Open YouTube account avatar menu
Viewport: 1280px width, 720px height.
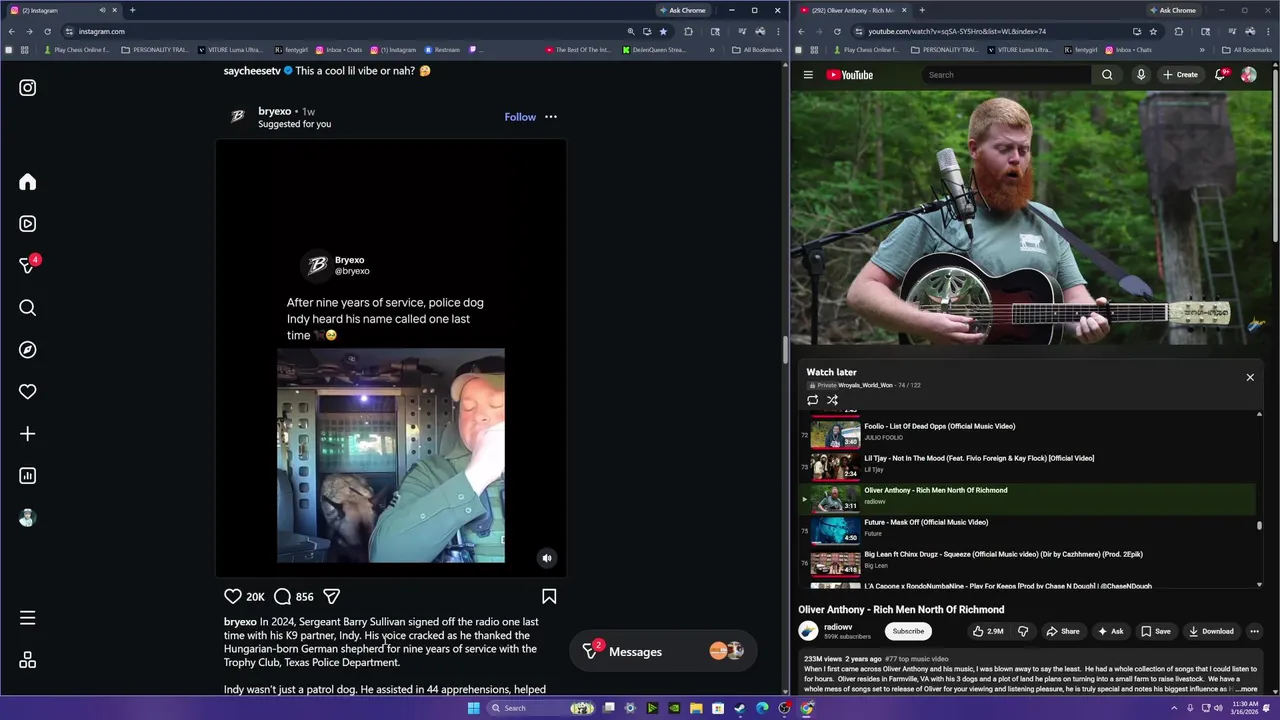[x=1249, y=75]
